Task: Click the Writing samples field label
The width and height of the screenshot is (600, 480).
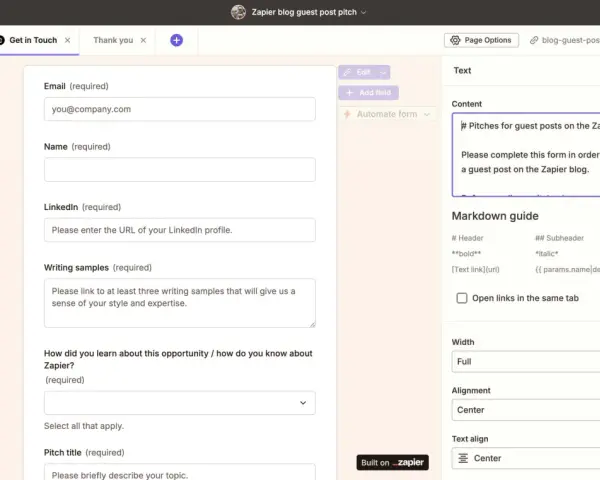Action: click(x=76, y=268)
